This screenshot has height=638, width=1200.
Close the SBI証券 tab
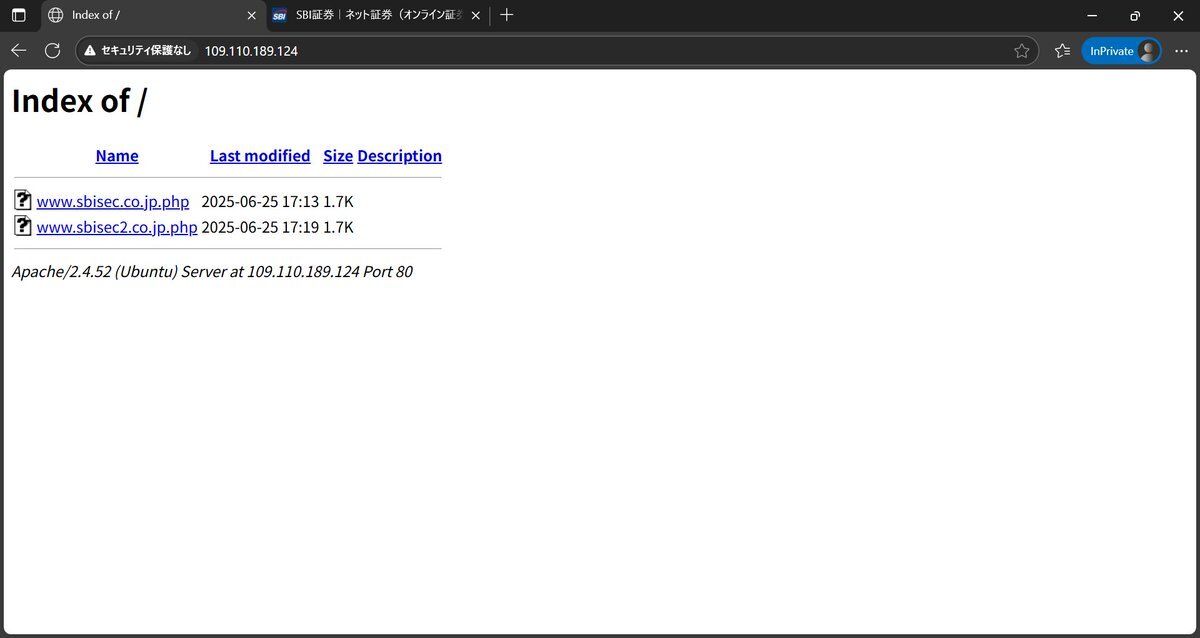[475, 15]
